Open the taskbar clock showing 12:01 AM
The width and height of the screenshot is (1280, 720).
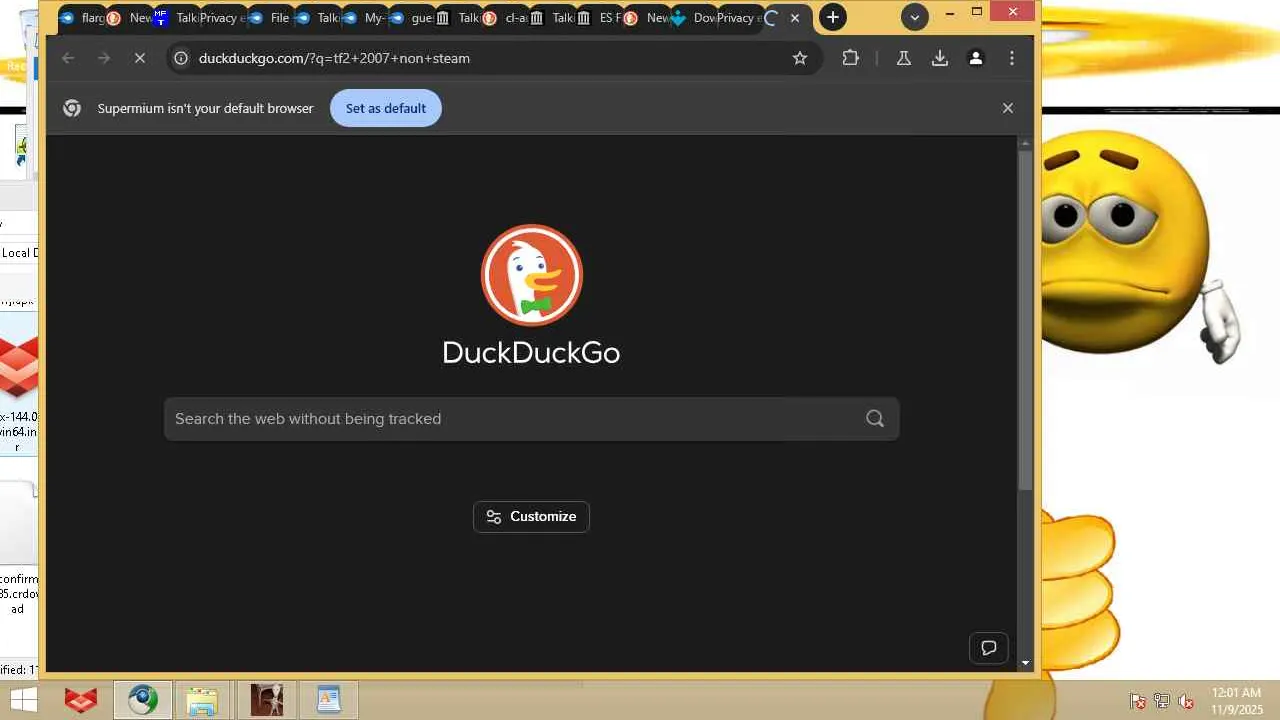pos(1236,700)
